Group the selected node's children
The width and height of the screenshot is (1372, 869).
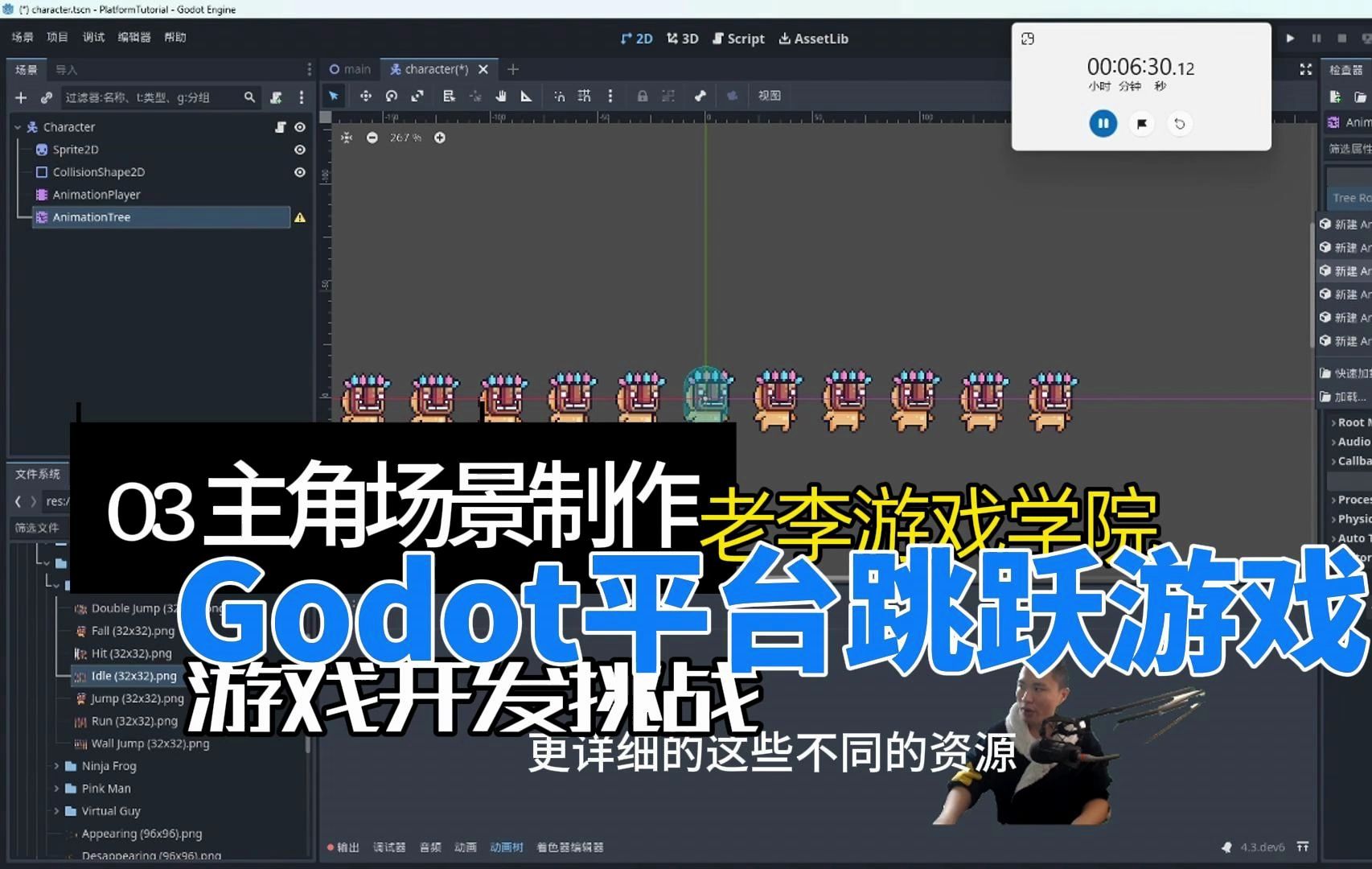tap(668, 96)
